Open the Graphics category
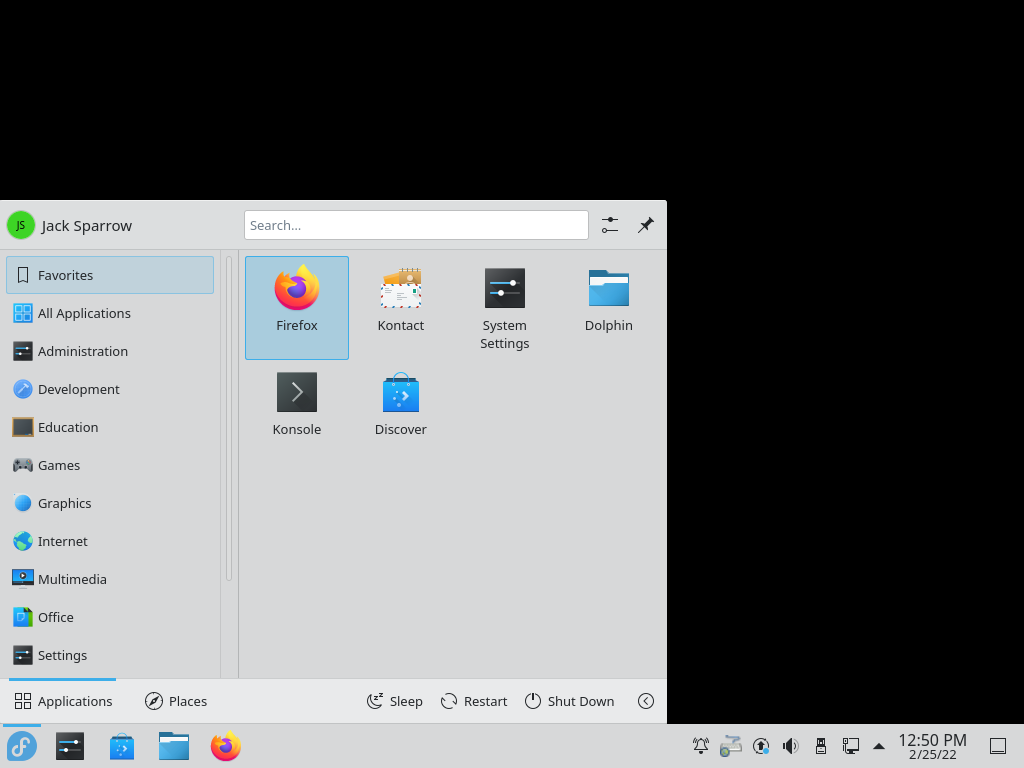Screen dimensions: 1024x768 click(110, 503)
